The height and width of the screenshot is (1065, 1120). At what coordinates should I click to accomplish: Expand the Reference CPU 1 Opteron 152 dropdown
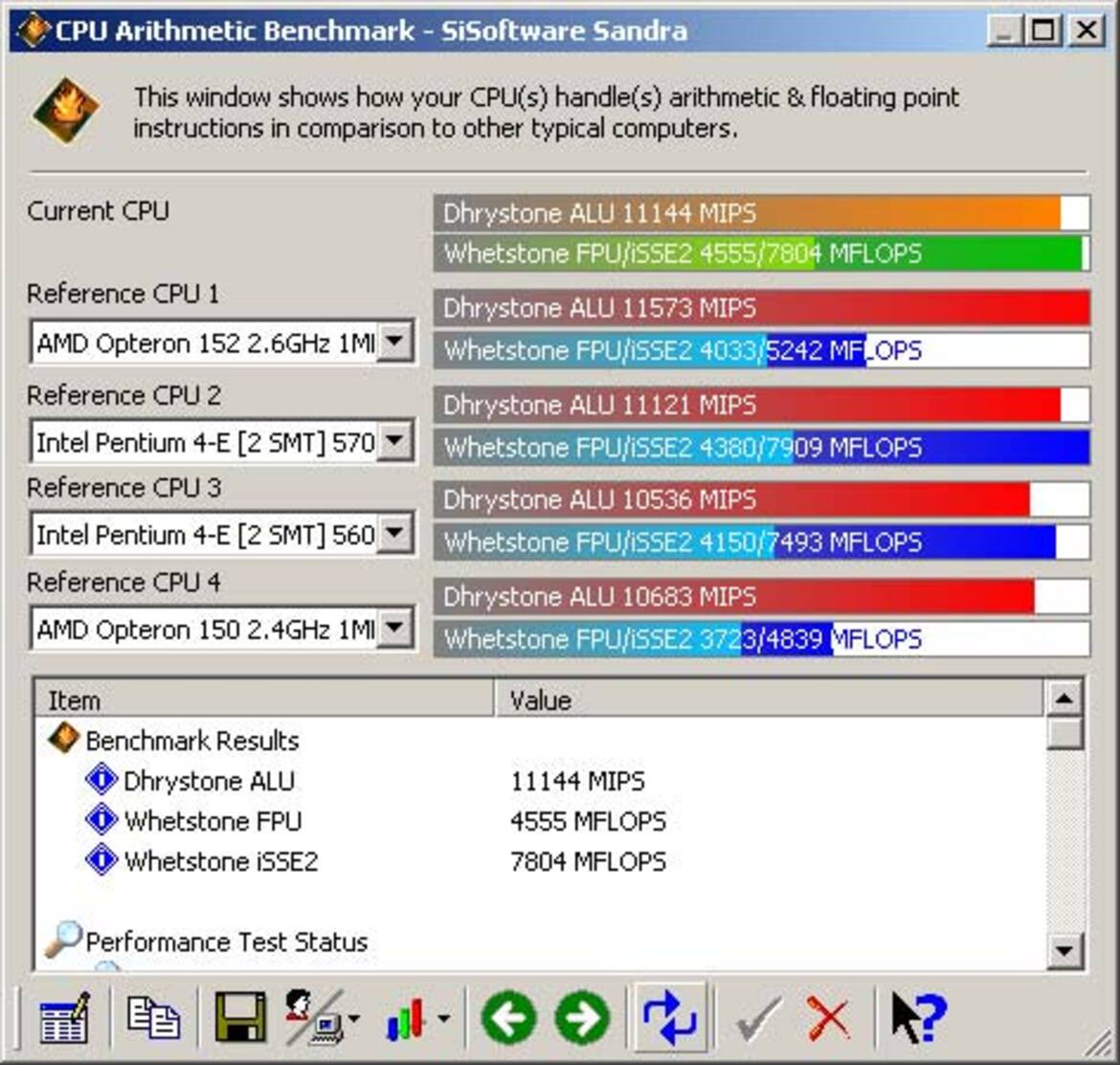click(x=395, y=343)
